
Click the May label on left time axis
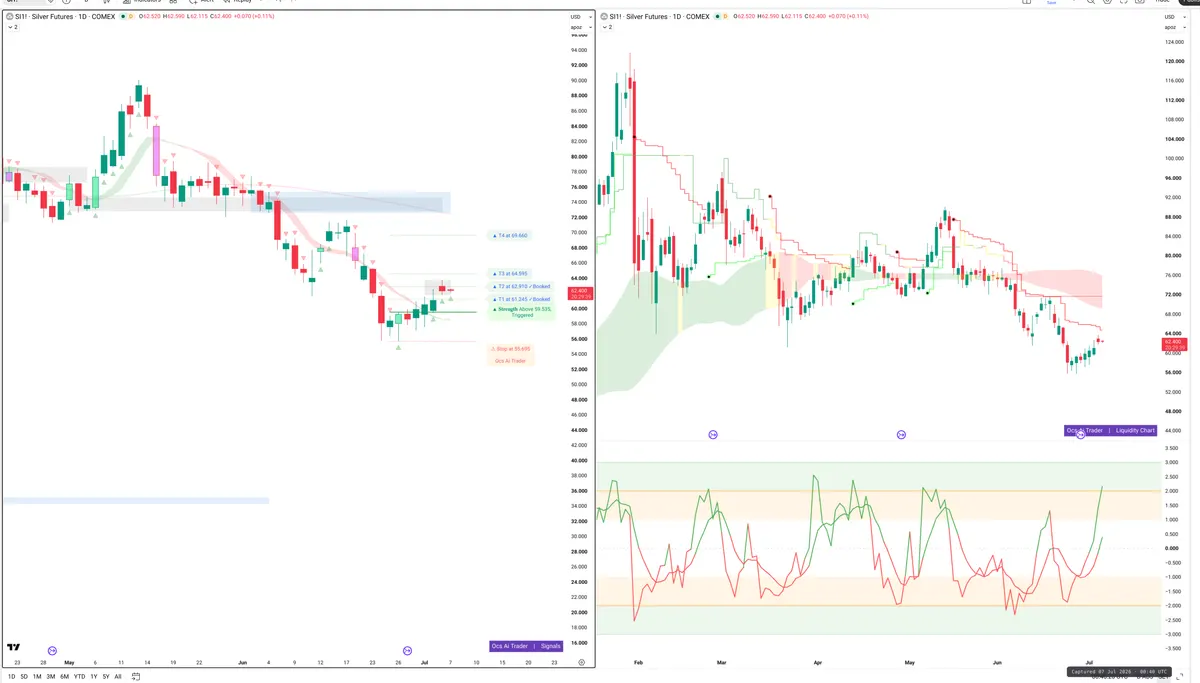click(x=69, y=662)
